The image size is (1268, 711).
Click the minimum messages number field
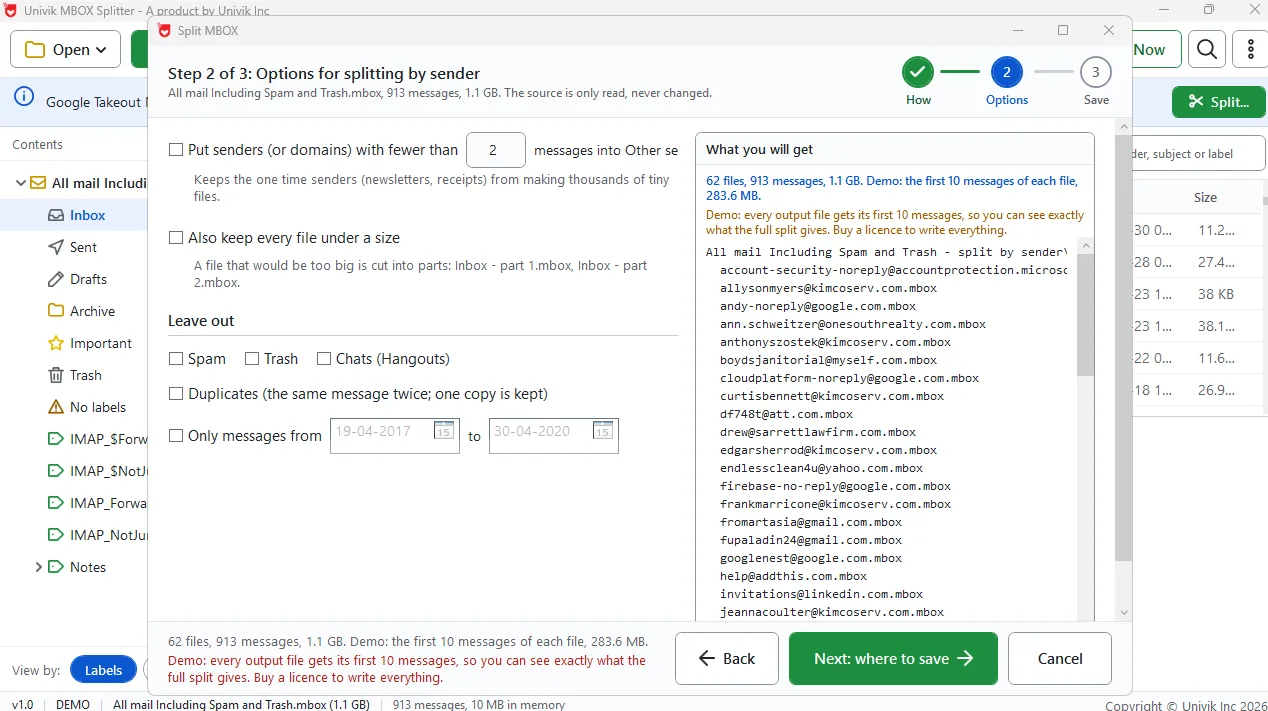click(496, 150)
